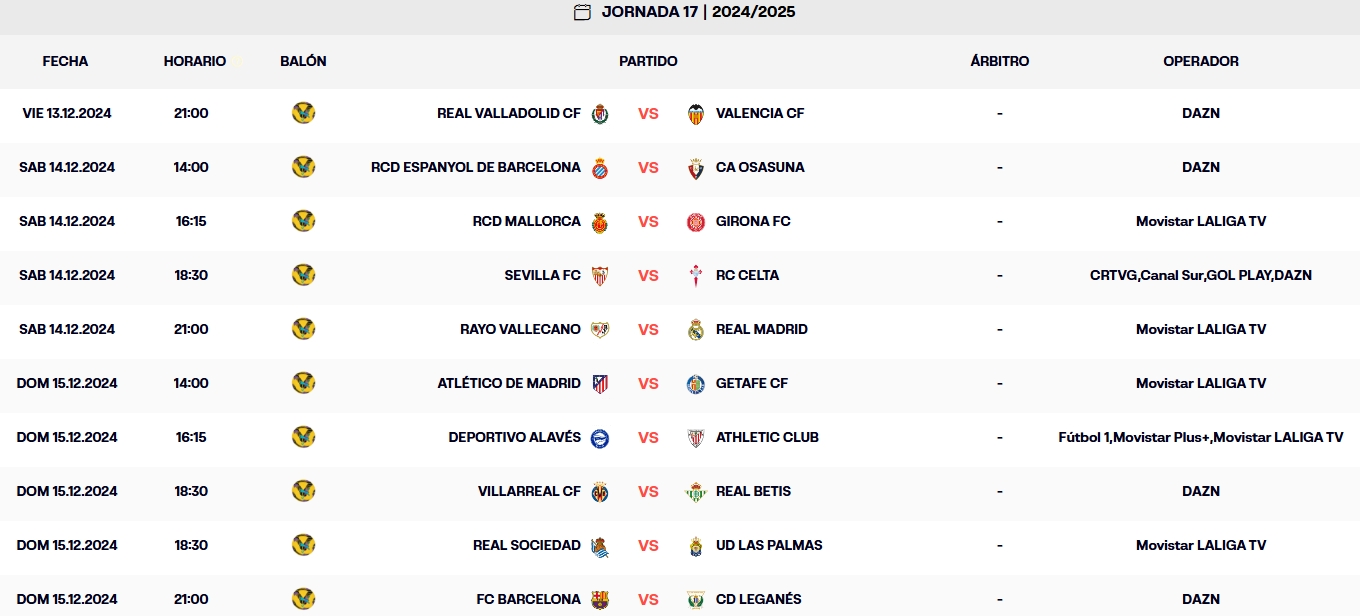Screen dimensions: 1360x616
Task: Click the calendar icon beside JORNADA 17
Action: pyautogui.click(x=584, y=13)
